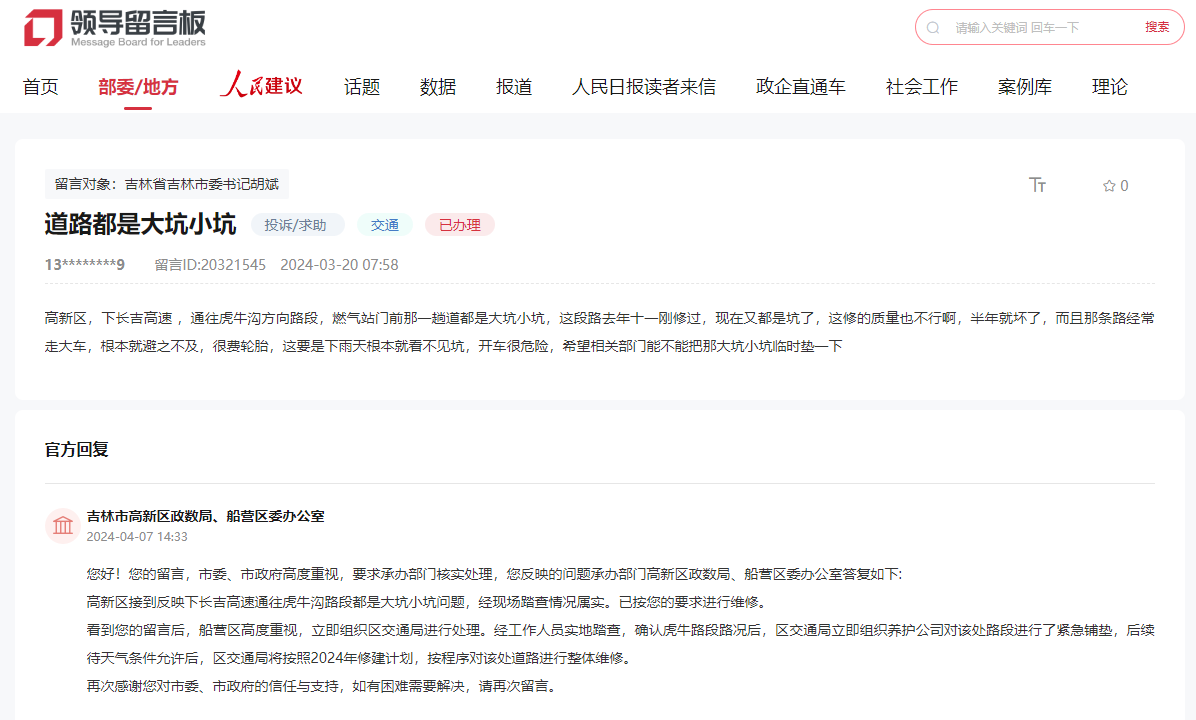
Task: Click the 理论 theory menu item
Action: [x=1109, y=87]
